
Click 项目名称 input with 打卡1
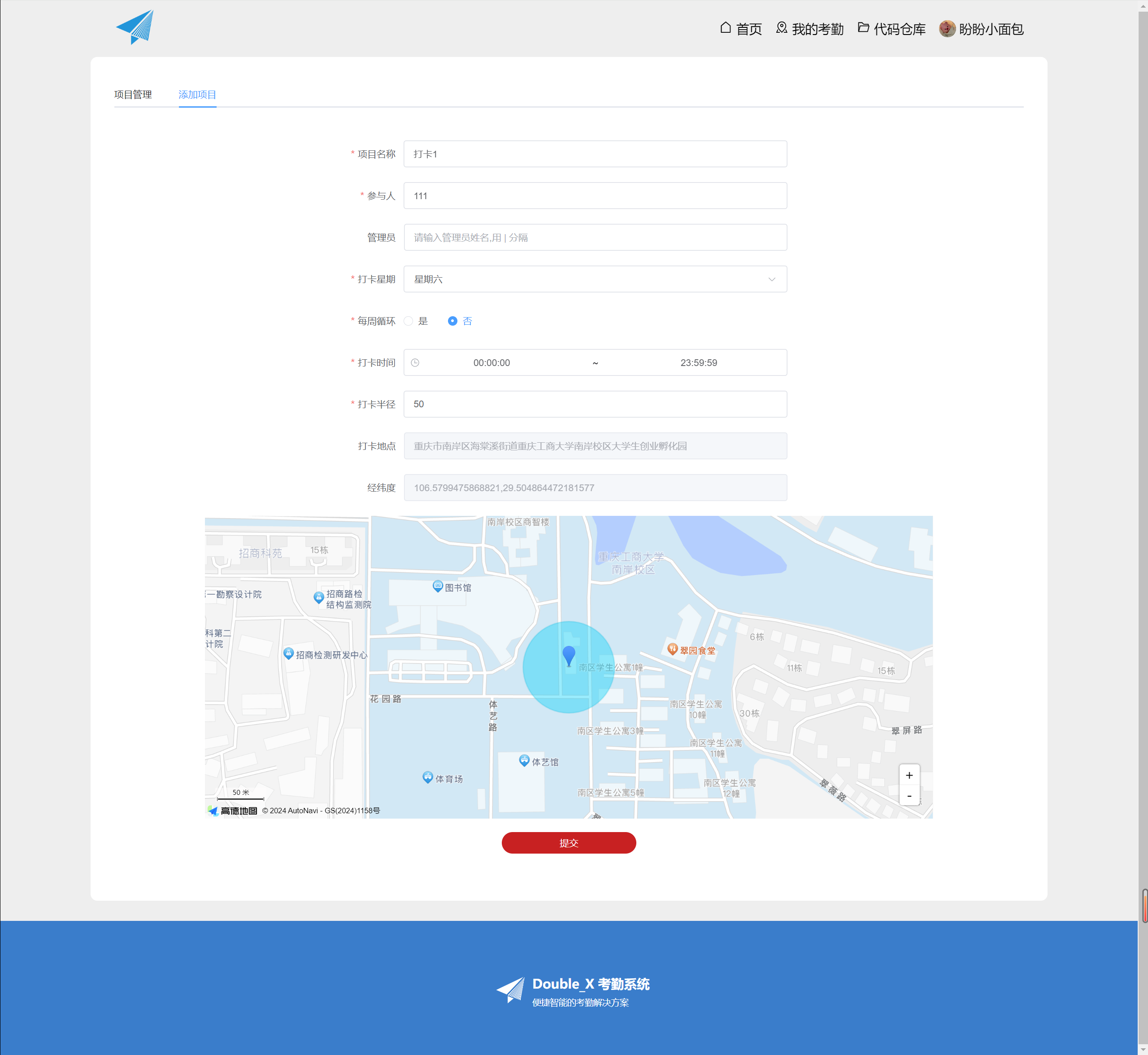click(596, 154)
